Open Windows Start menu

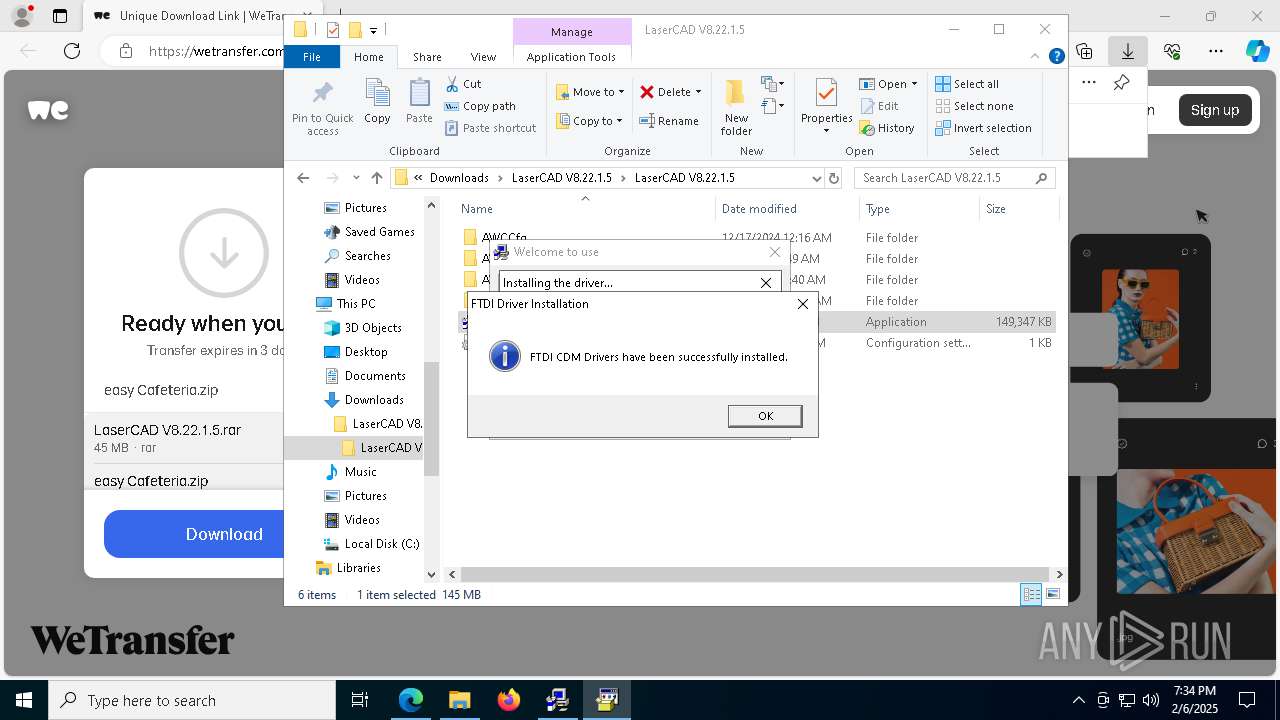coord(24,700)
